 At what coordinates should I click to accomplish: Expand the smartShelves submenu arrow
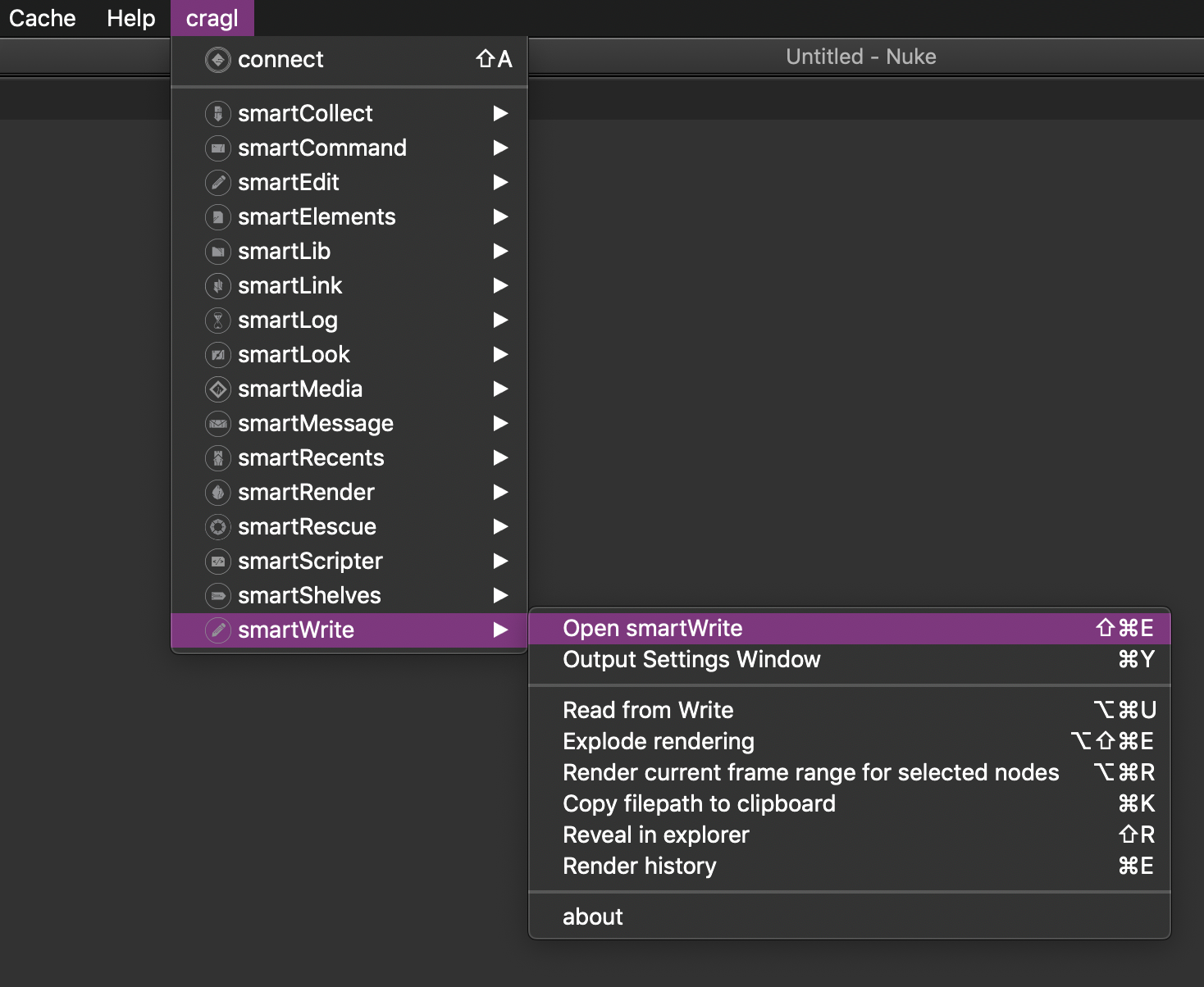(x=500, y=596)
